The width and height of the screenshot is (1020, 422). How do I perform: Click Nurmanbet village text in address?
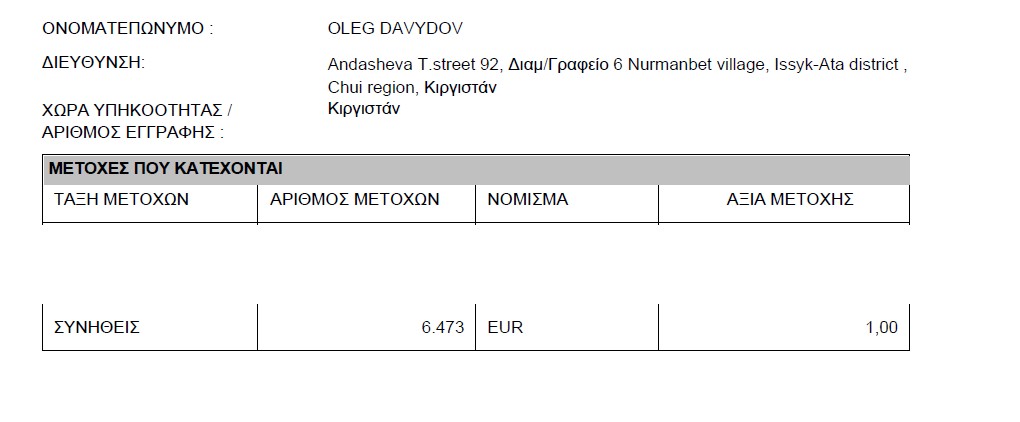(x=696, y=65)
